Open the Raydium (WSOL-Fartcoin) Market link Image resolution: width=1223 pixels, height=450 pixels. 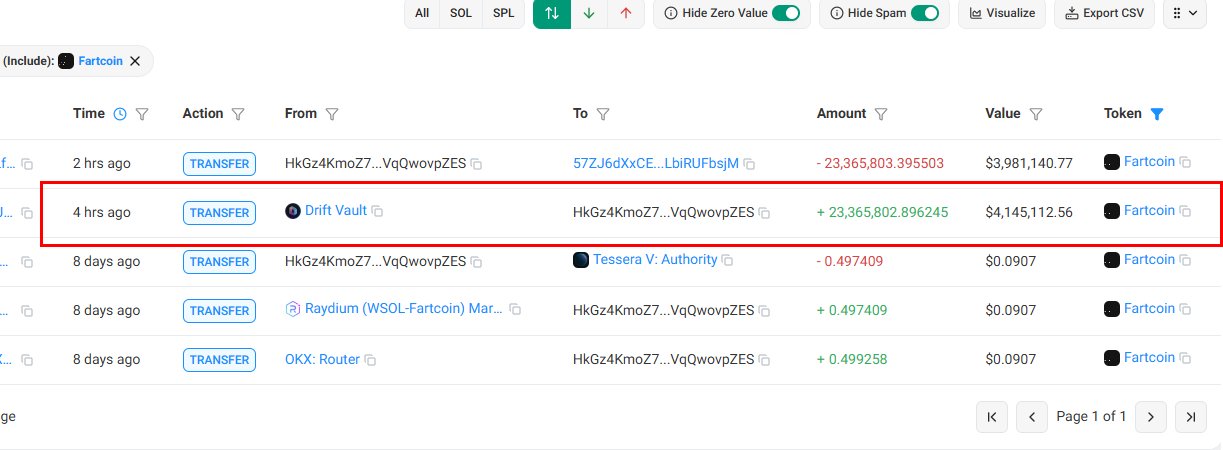point(404,309)
